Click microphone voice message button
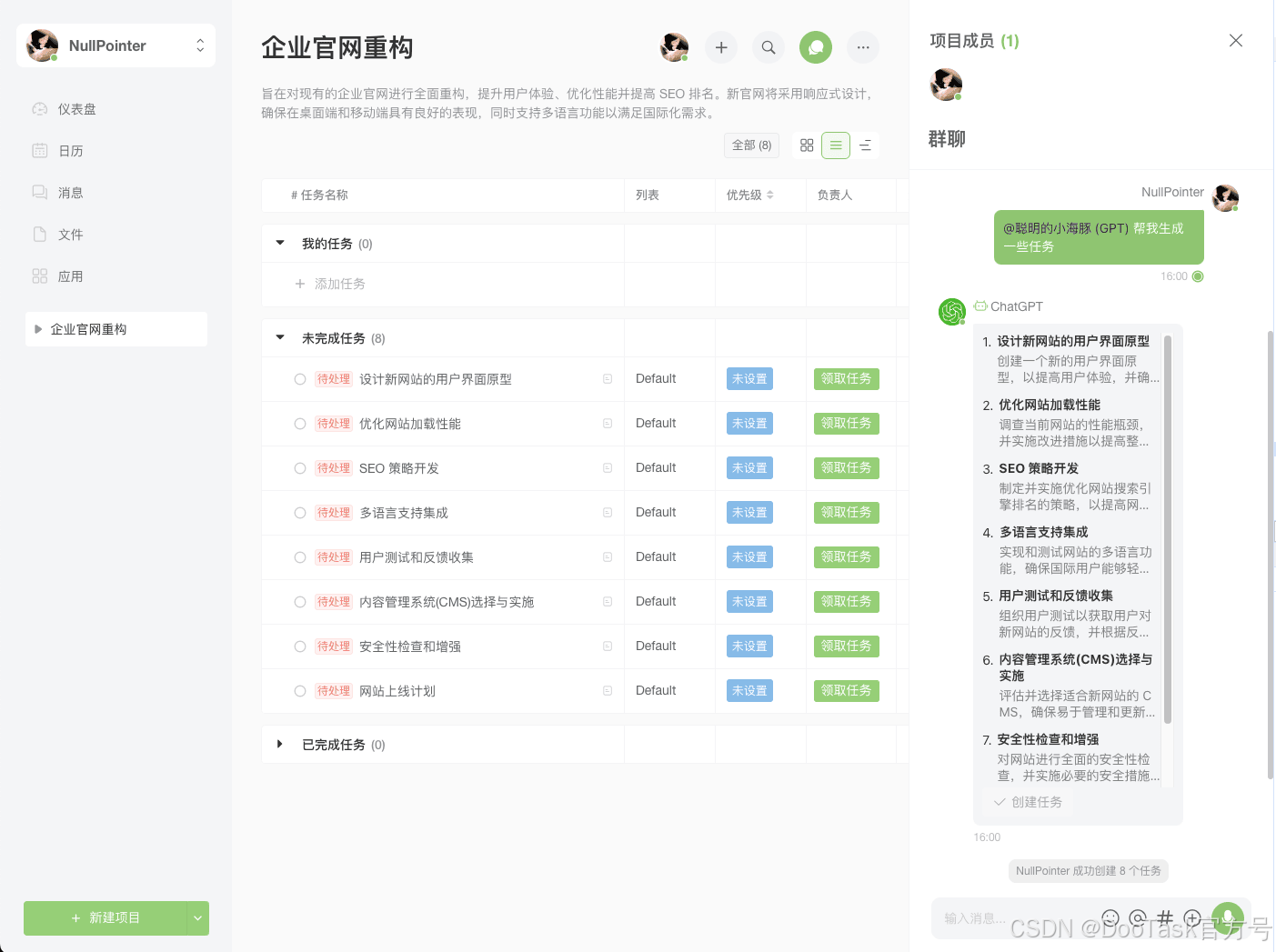The height and width of the screenshot is (952, 1276). click(x=1228, y=917)
